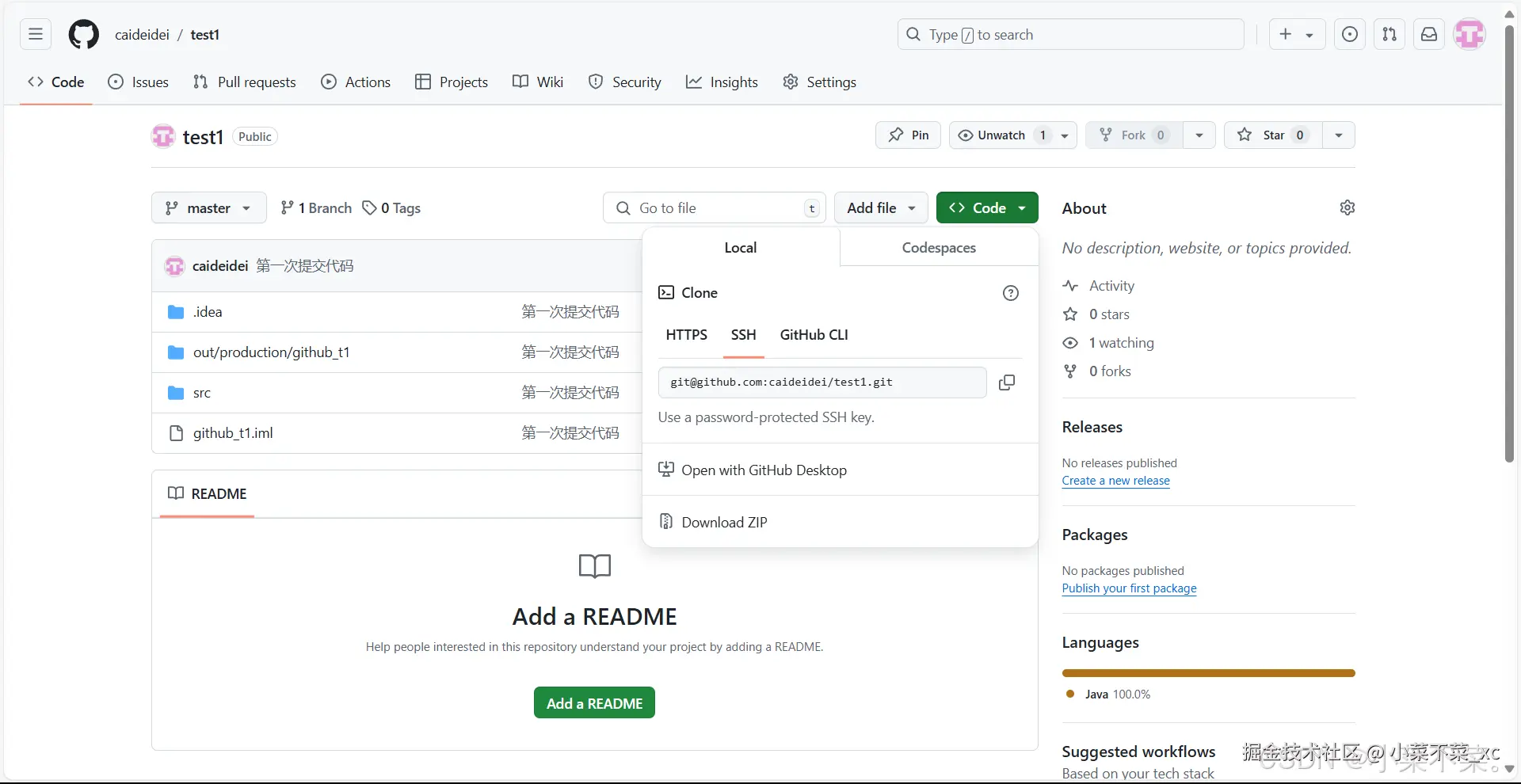
Task: Open the out/production/github_t1 folder
Action: pos(272,352)
